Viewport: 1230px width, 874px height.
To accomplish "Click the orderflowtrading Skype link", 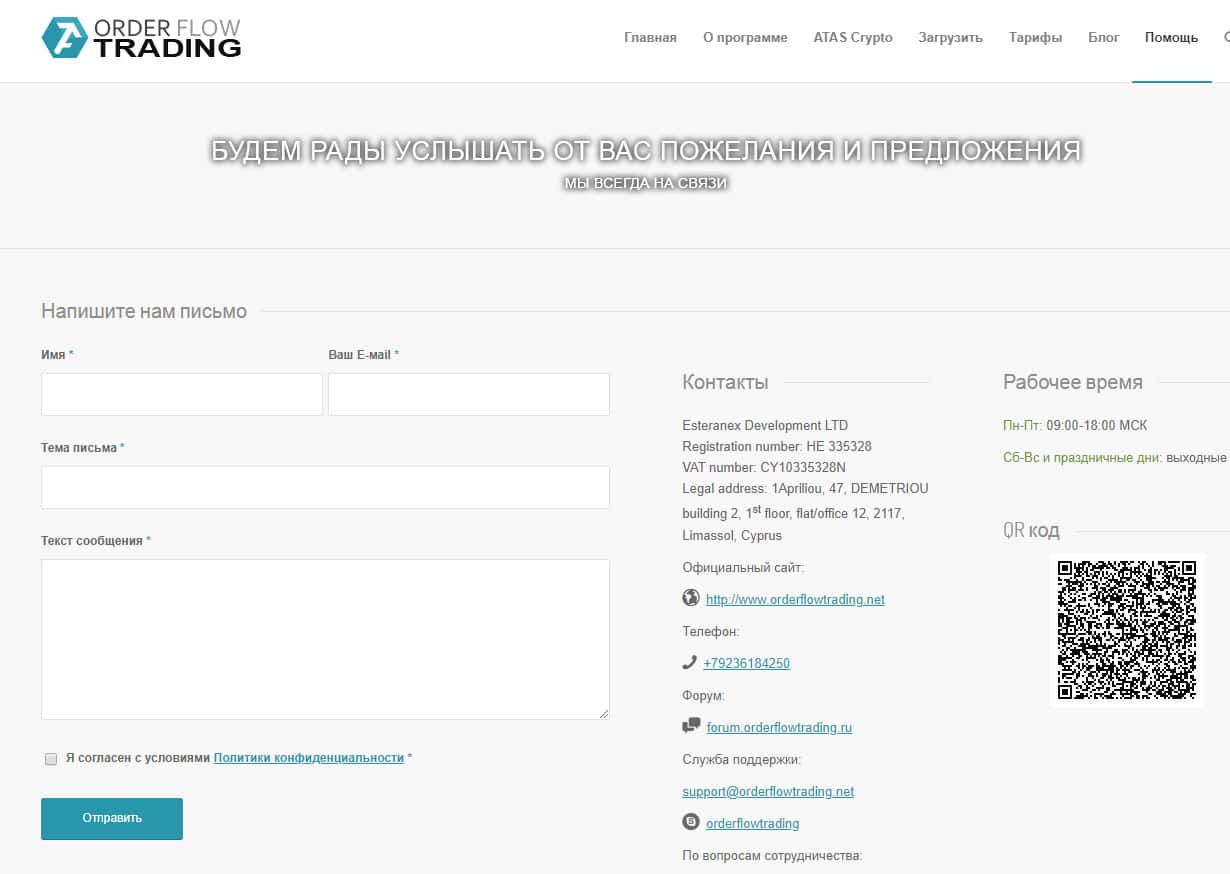I will (x=752, y=824).
